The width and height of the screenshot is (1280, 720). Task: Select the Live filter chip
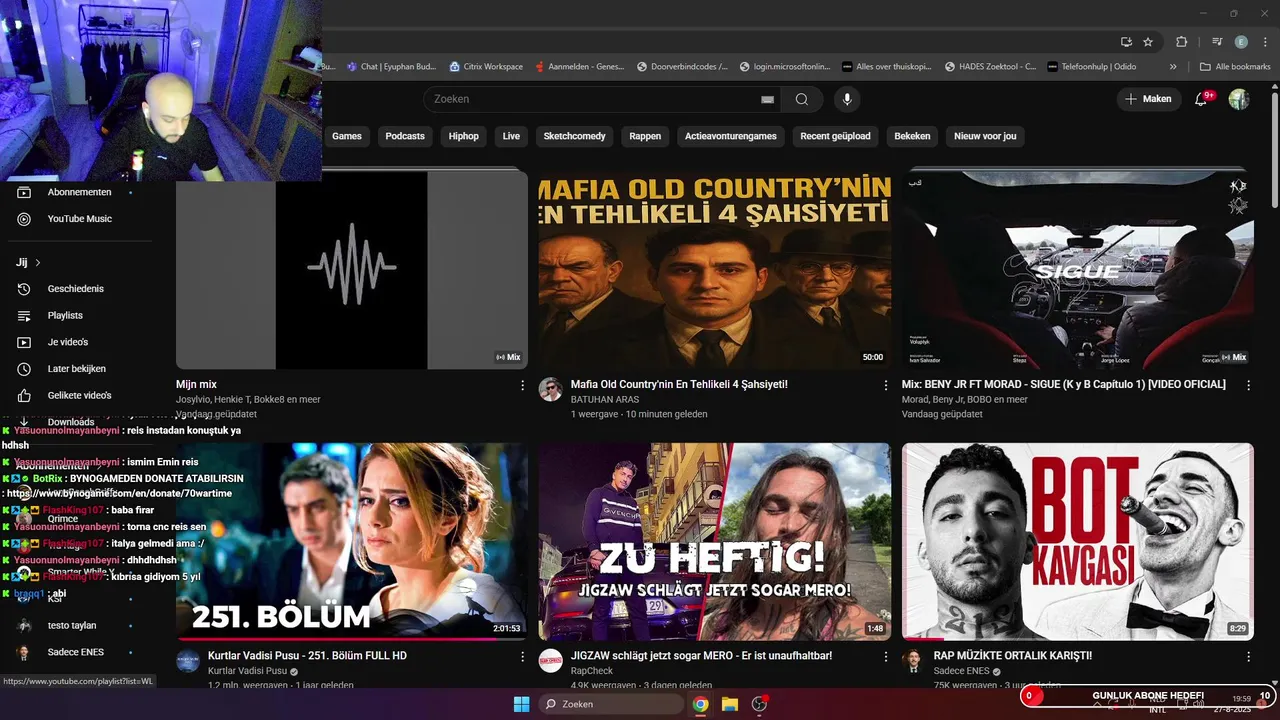(x=511, y=136)
